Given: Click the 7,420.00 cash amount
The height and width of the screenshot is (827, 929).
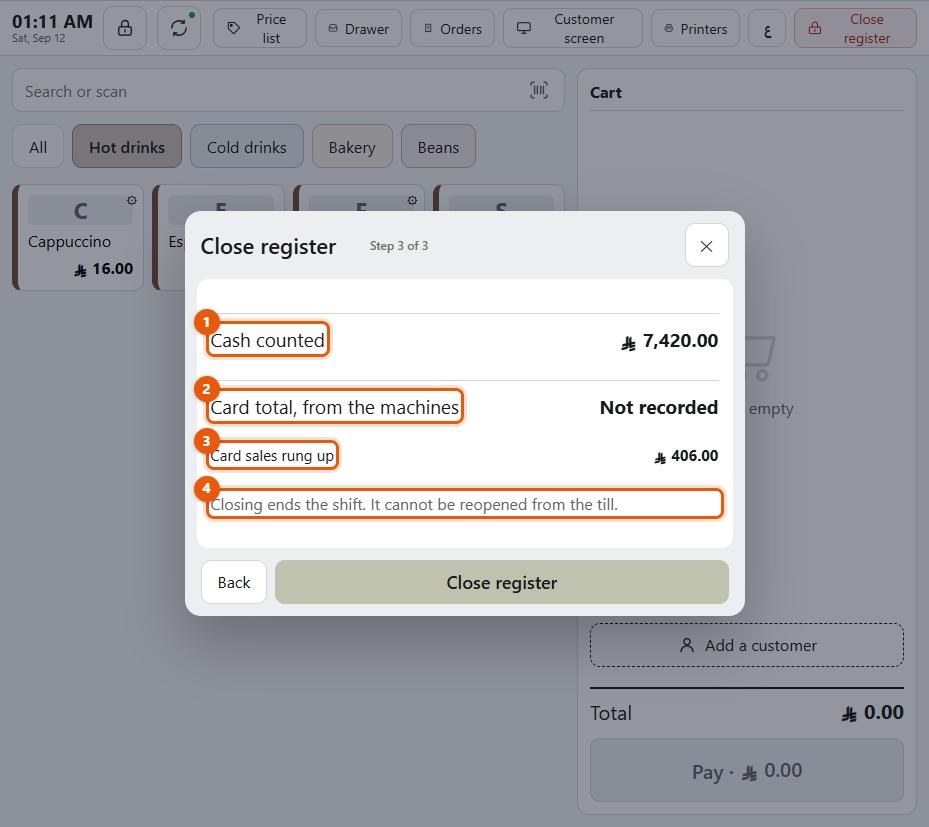Looking at the screenshot, I should [669, 341].
